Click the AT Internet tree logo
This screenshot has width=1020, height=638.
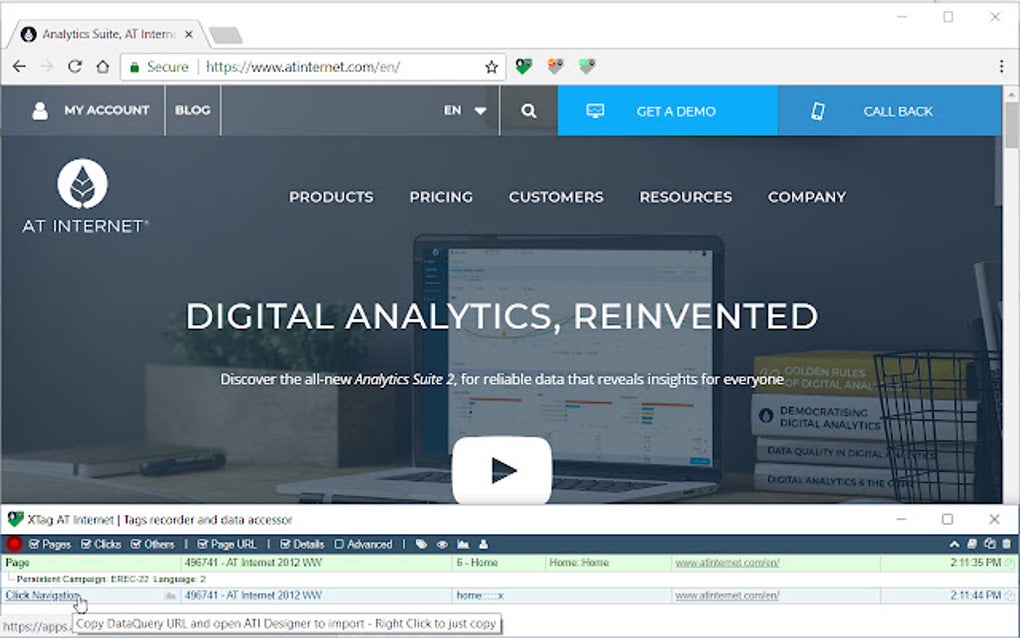point(85,186)
